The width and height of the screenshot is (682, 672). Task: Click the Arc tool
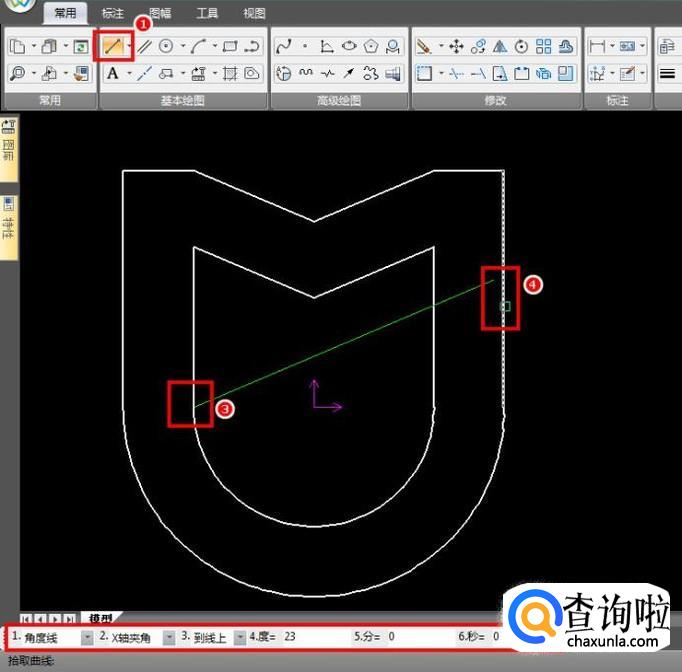(200, 46)
